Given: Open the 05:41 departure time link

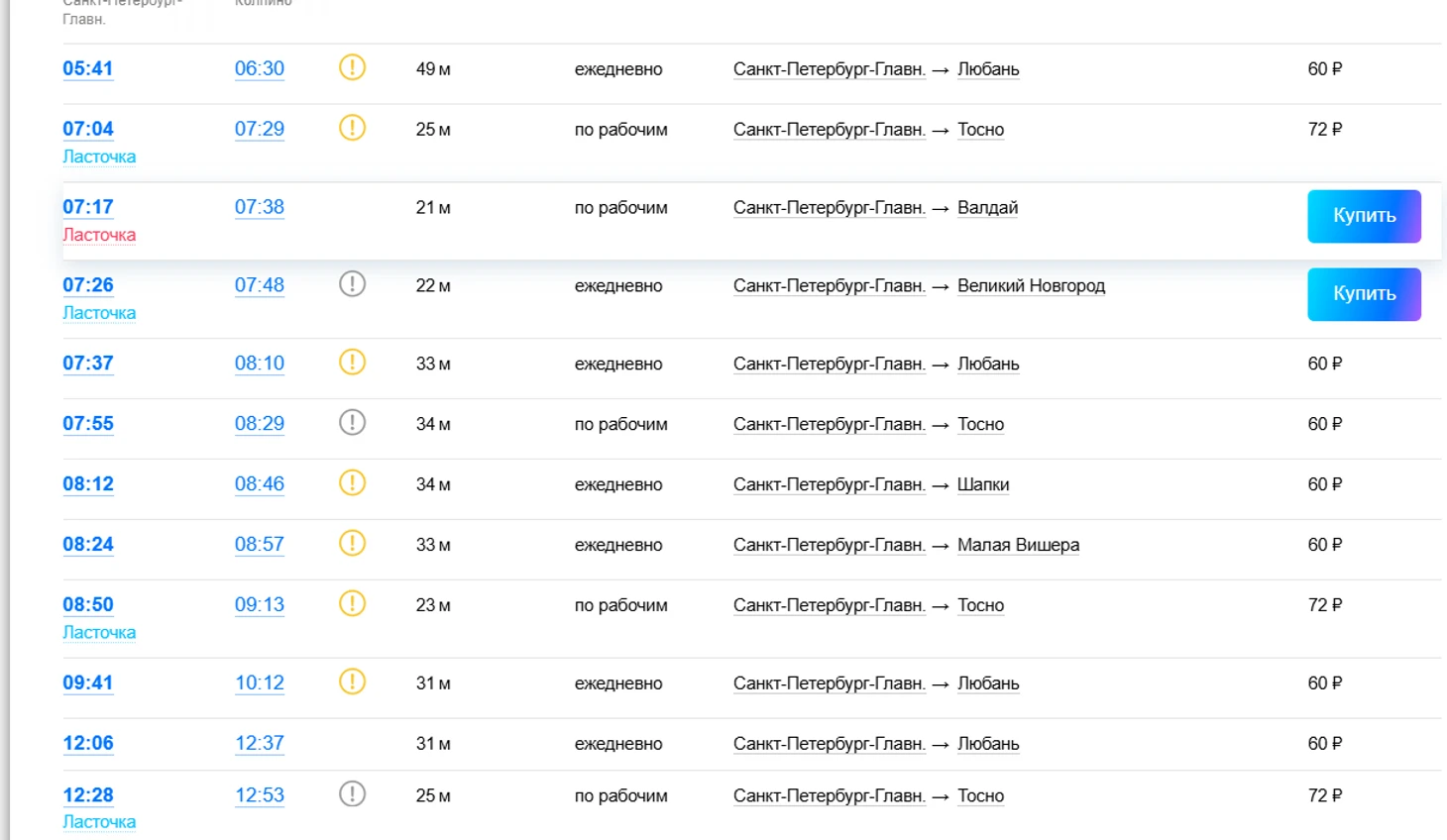Looking at the screenshot, I should click(x=88, y=68).
